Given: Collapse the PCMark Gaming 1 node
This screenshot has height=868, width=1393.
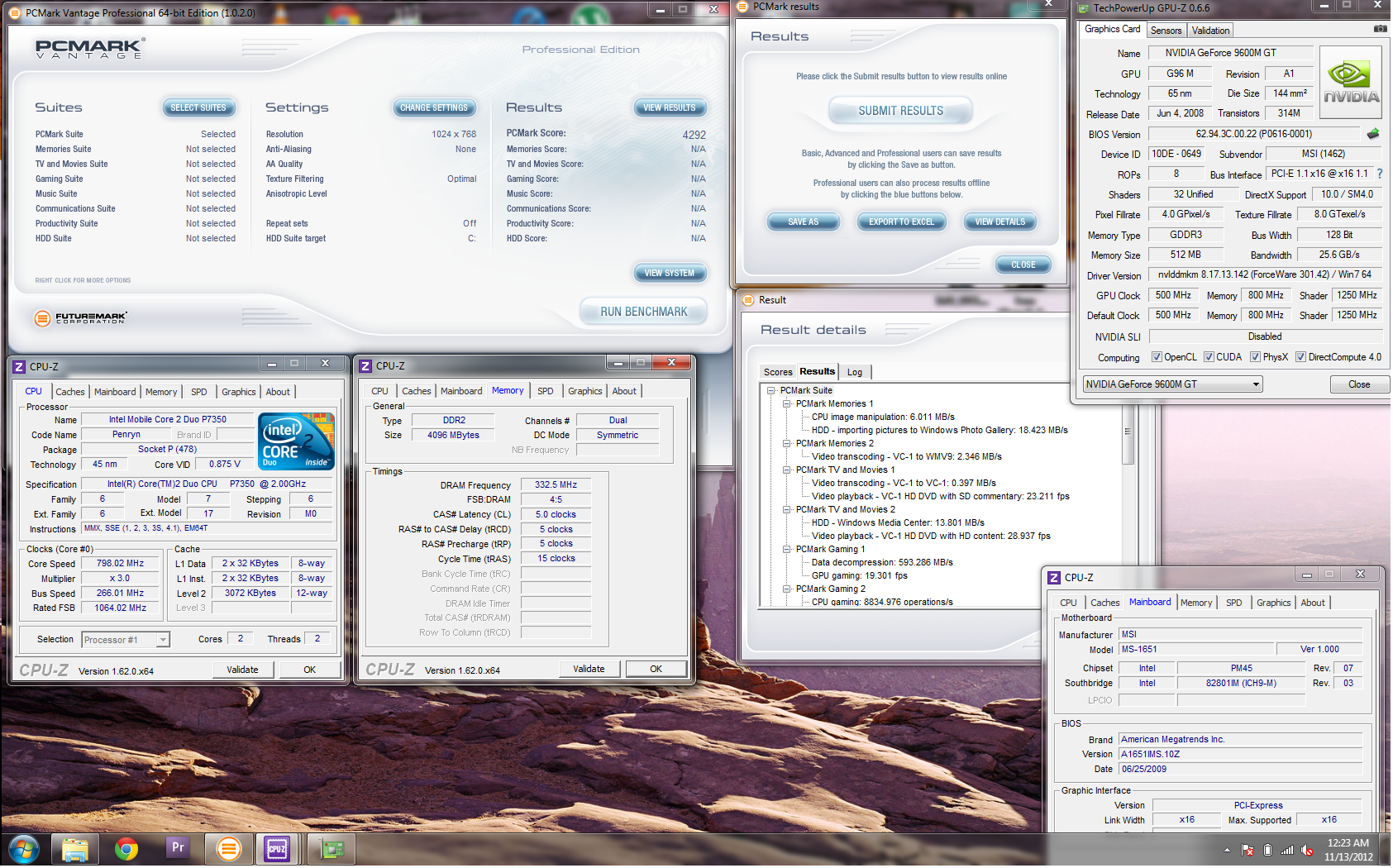Looking at the screenshot, I should pyautogui.click(x=787, y=550).
